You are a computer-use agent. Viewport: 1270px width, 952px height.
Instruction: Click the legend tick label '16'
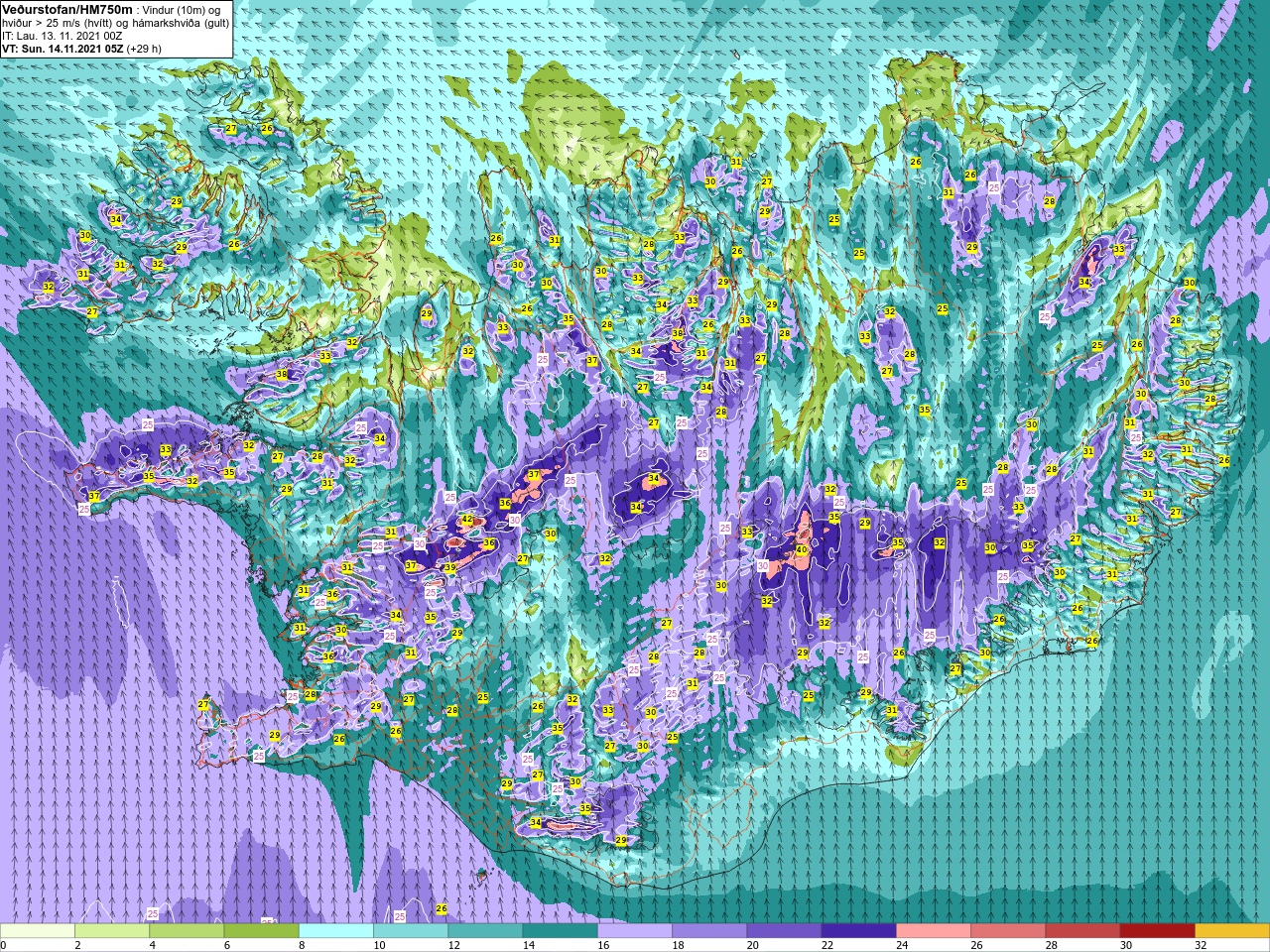[x=602, y=945]
